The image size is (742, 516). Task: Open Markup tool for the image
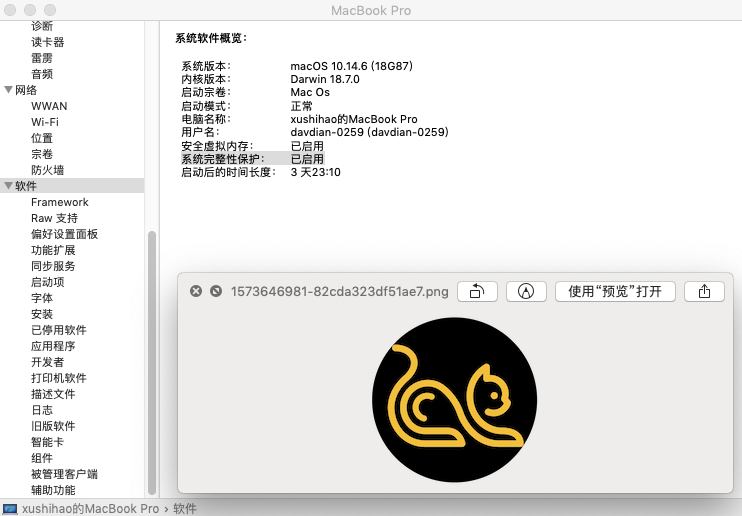[x=526, y=291]
